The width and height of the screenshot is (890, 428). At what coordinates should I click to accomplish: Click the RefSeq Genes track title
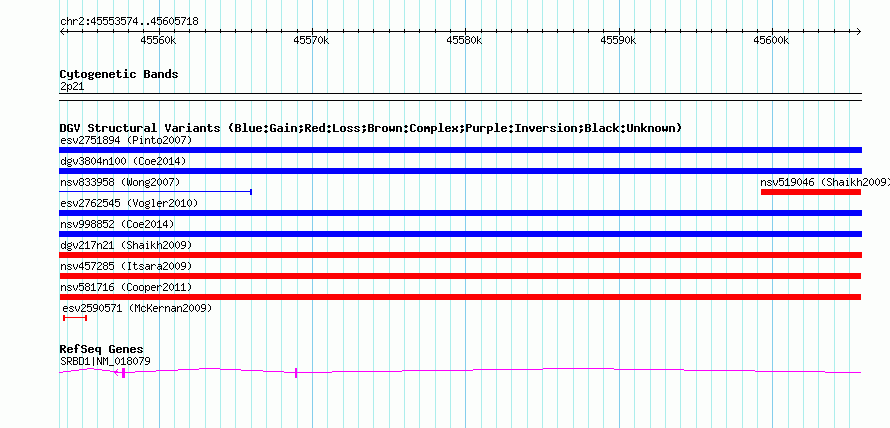tap(102, 349)
